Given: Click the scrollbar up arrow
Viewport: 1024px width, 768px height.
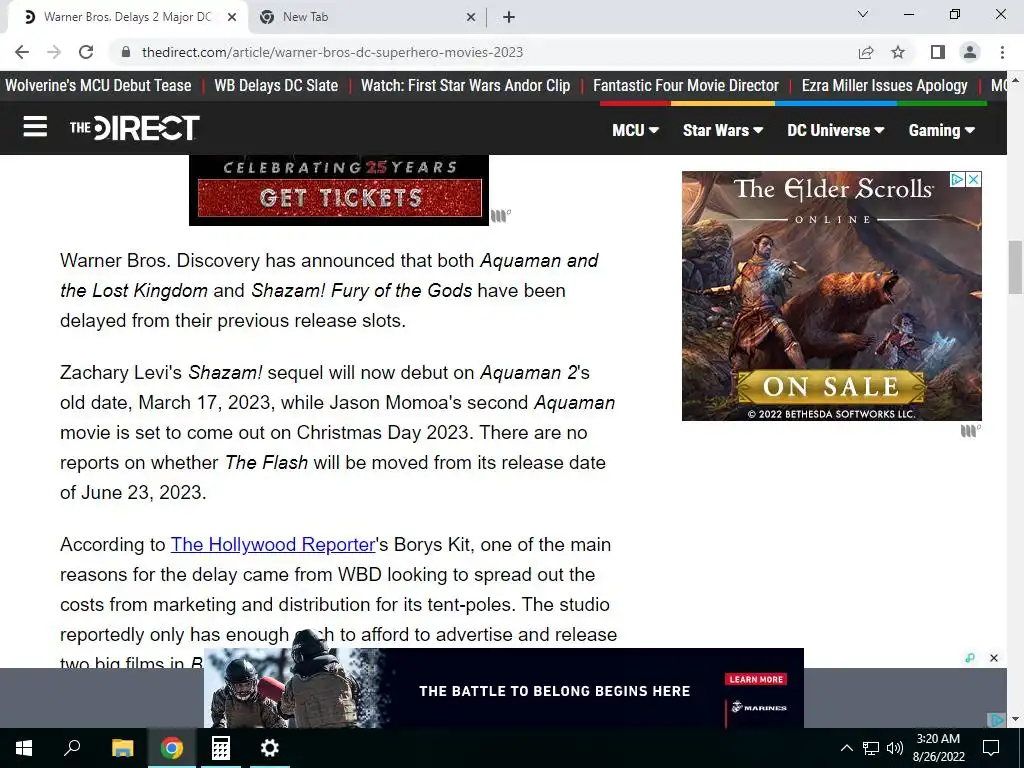Looking at the screenshot, I should point(1015,80).
